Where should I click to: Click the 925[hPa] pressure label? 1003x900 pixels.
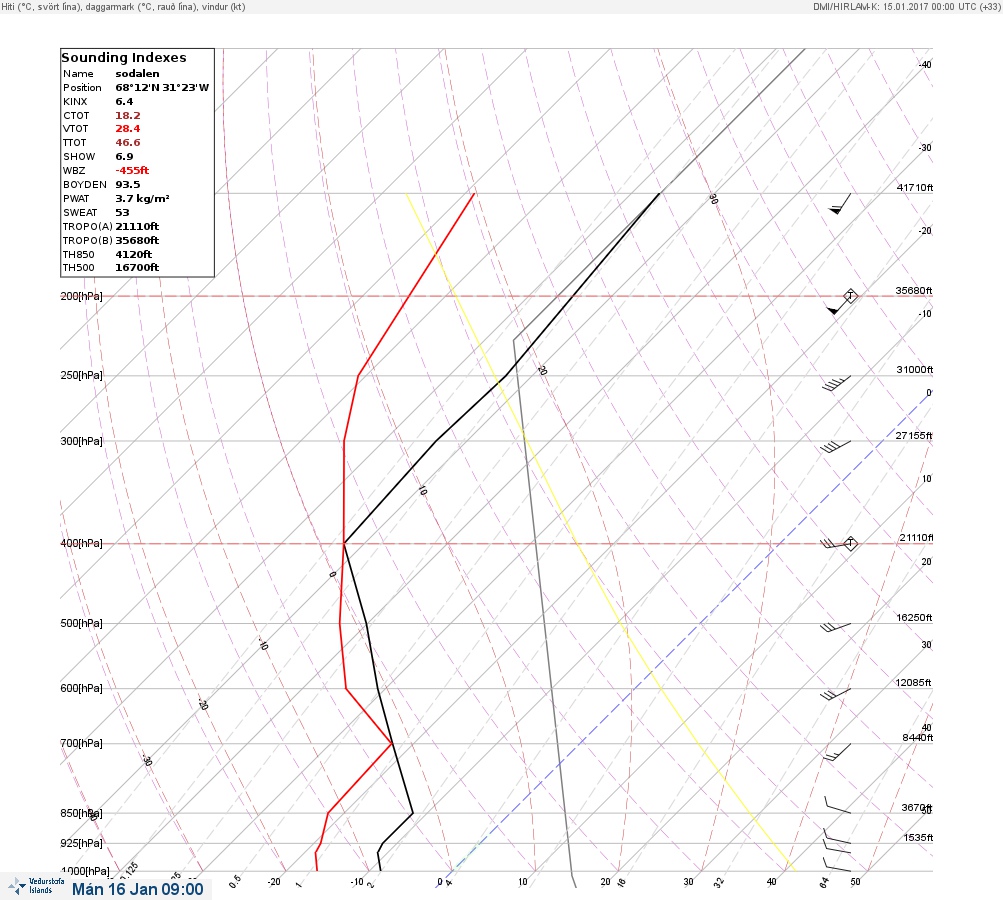pyautogui.click(x=81, y=843)
